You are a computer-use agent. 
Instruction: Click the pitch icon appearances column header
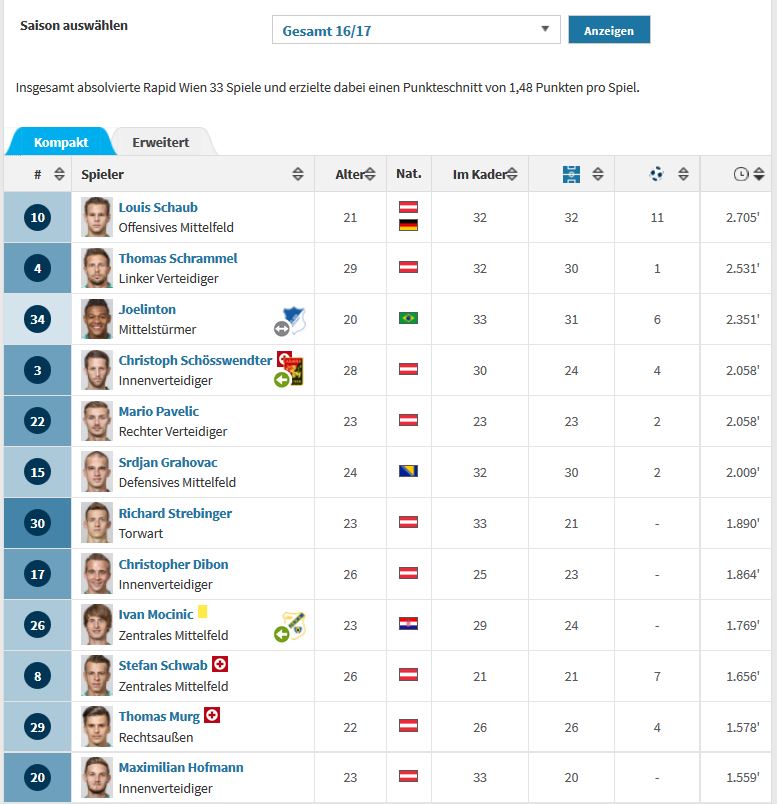point(571,174)
